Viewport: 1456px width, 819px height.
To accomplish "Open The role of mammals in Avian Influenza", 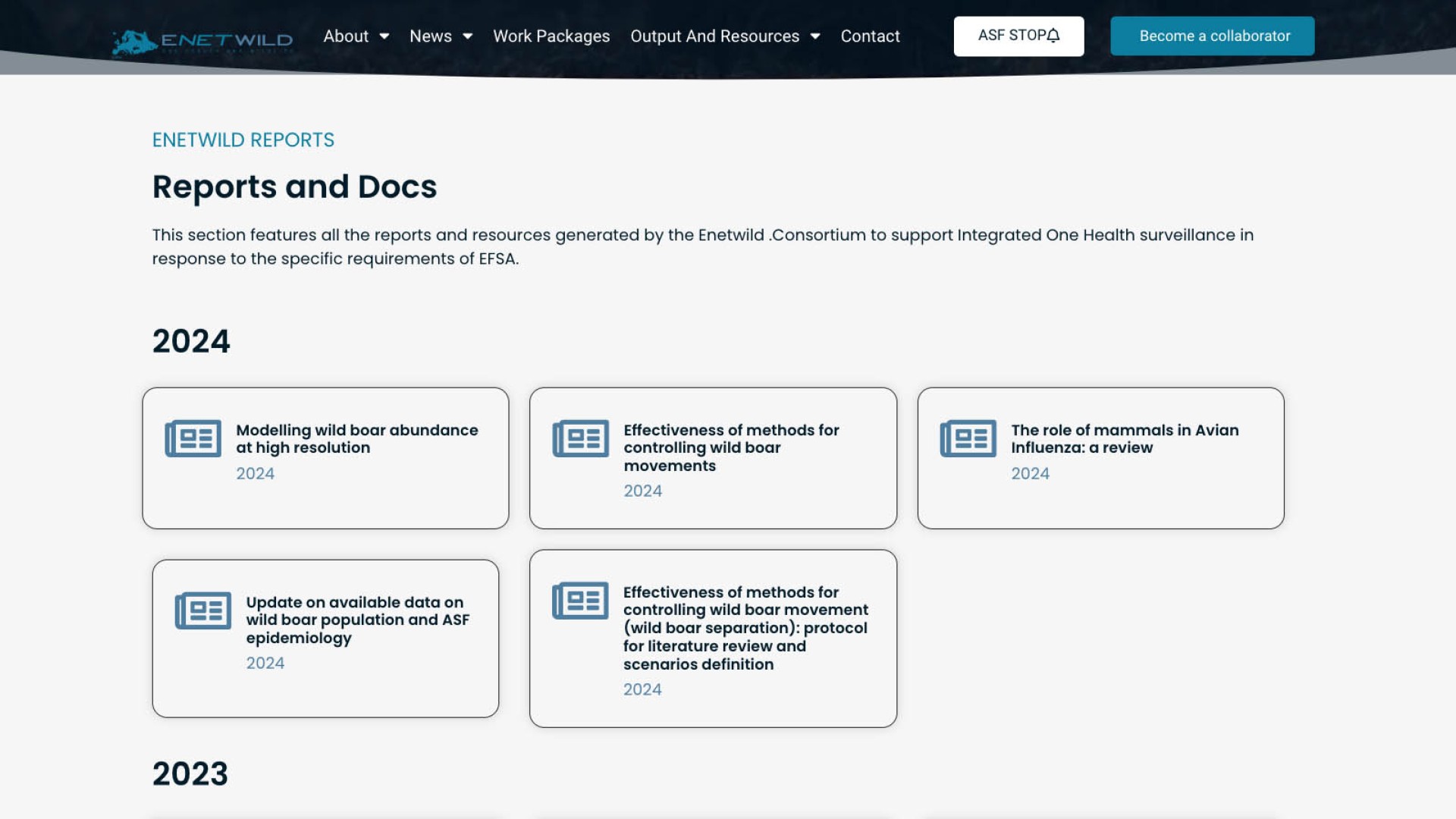I will [x=1125, y=439].
